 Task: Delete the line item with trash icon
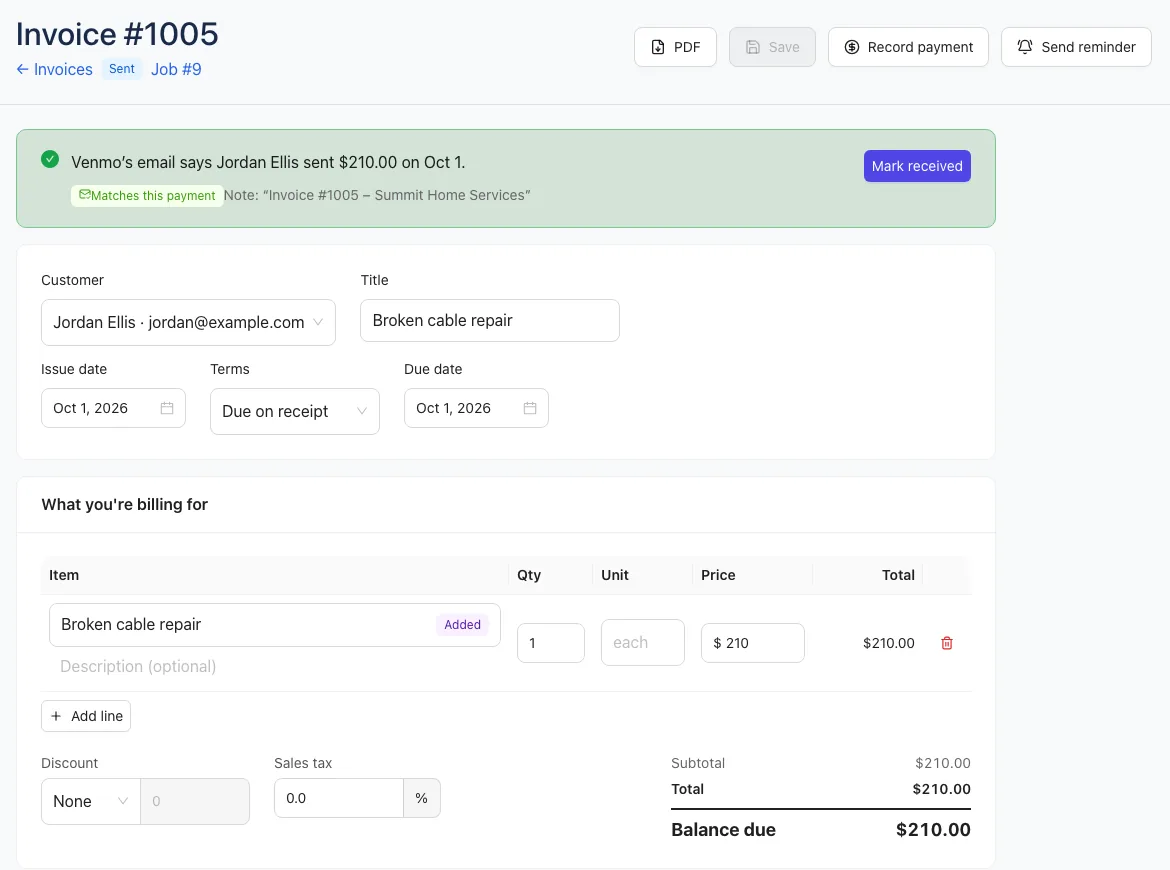(947, 643)
